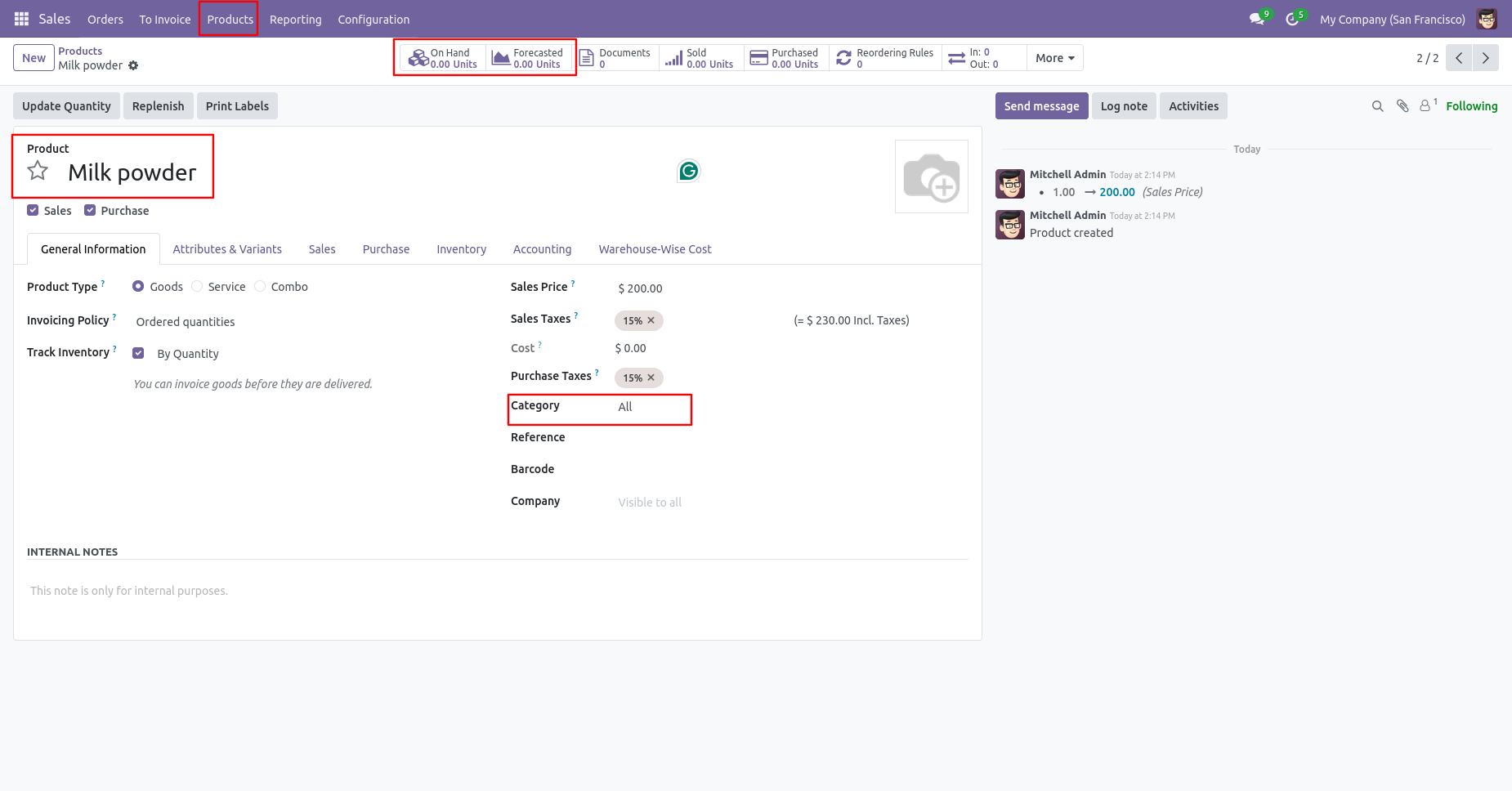Attach files with paperclip icon

point(1402,106)
